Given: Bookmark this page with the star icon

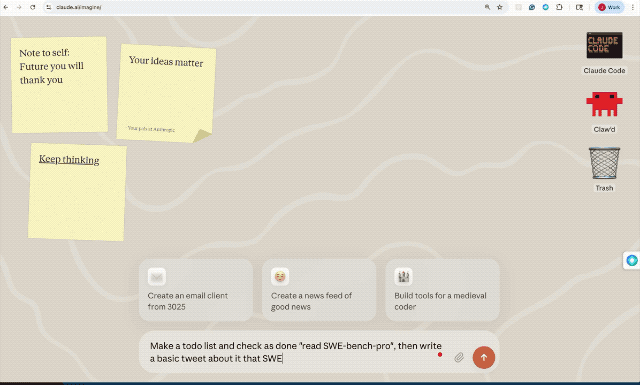Looking at the screenshot, I should 500,7.
